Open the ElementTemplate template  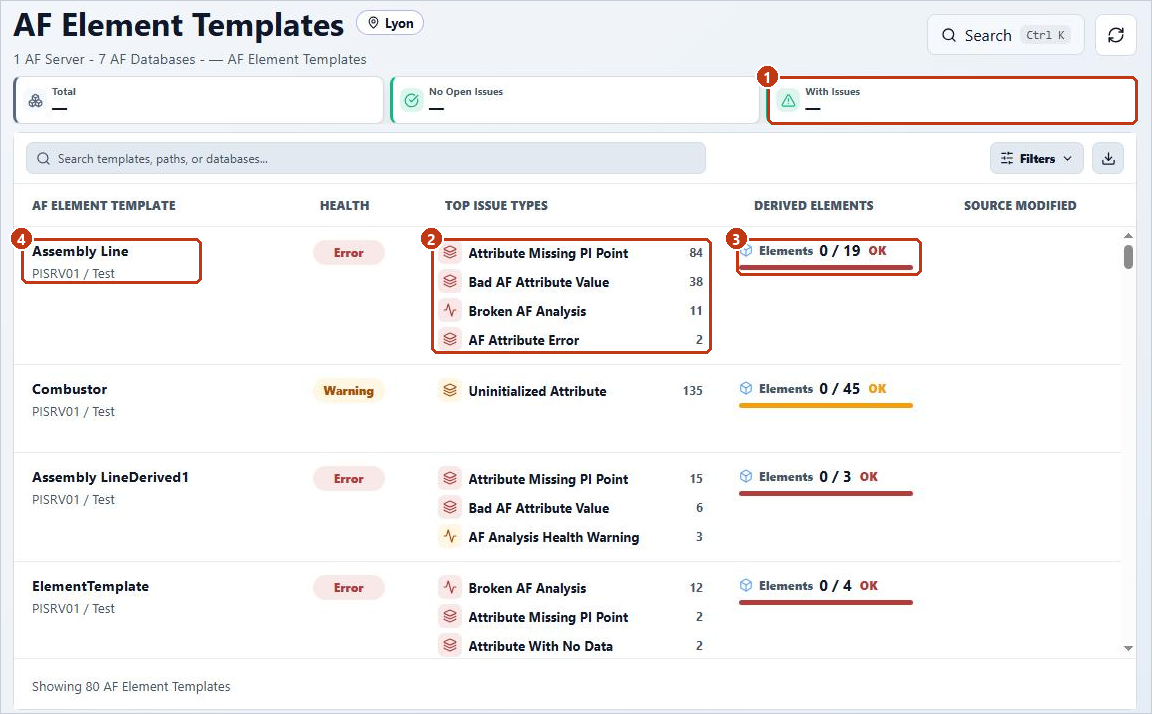(90, 586)
